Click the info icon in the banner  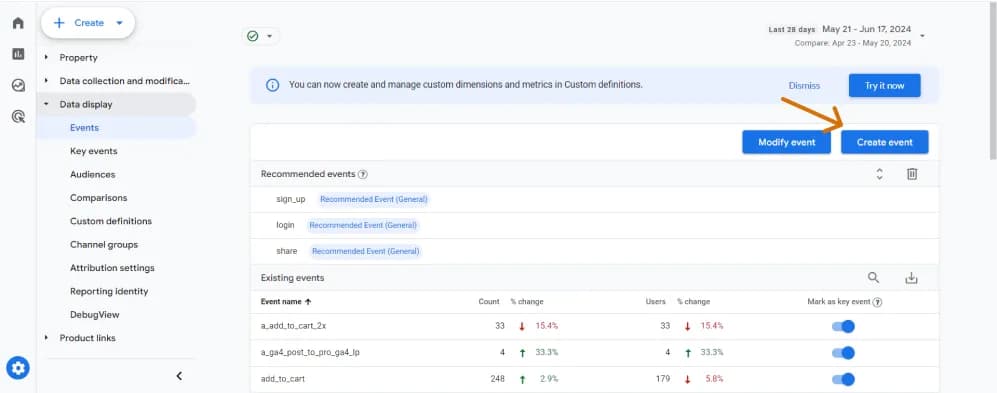tap(272, 85)
